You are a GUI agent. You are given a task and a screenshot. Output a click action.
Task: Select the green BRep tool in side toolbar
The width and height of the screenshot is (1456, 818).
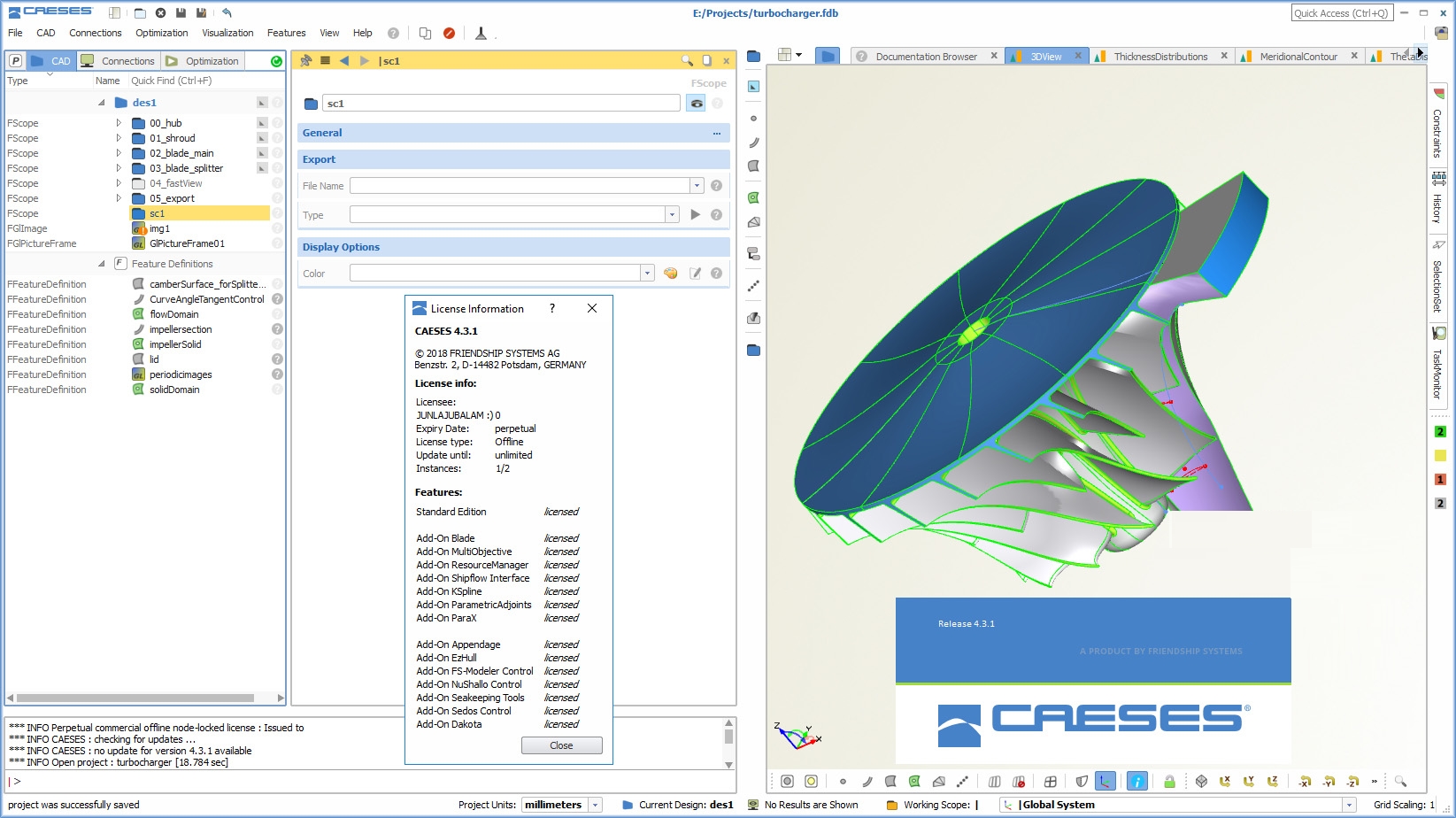pos(753,198)
